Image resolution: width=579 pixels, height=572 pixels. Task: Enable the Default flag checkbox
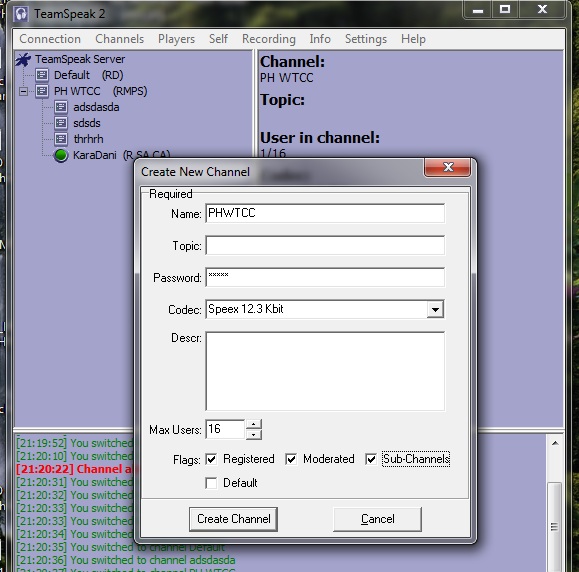click(211, 483)
